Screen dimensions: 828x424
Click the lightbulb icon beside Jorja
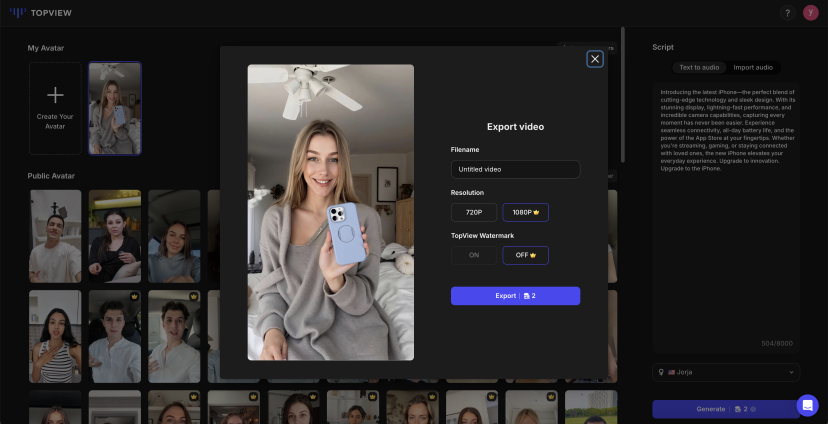[x=661, y=372]
